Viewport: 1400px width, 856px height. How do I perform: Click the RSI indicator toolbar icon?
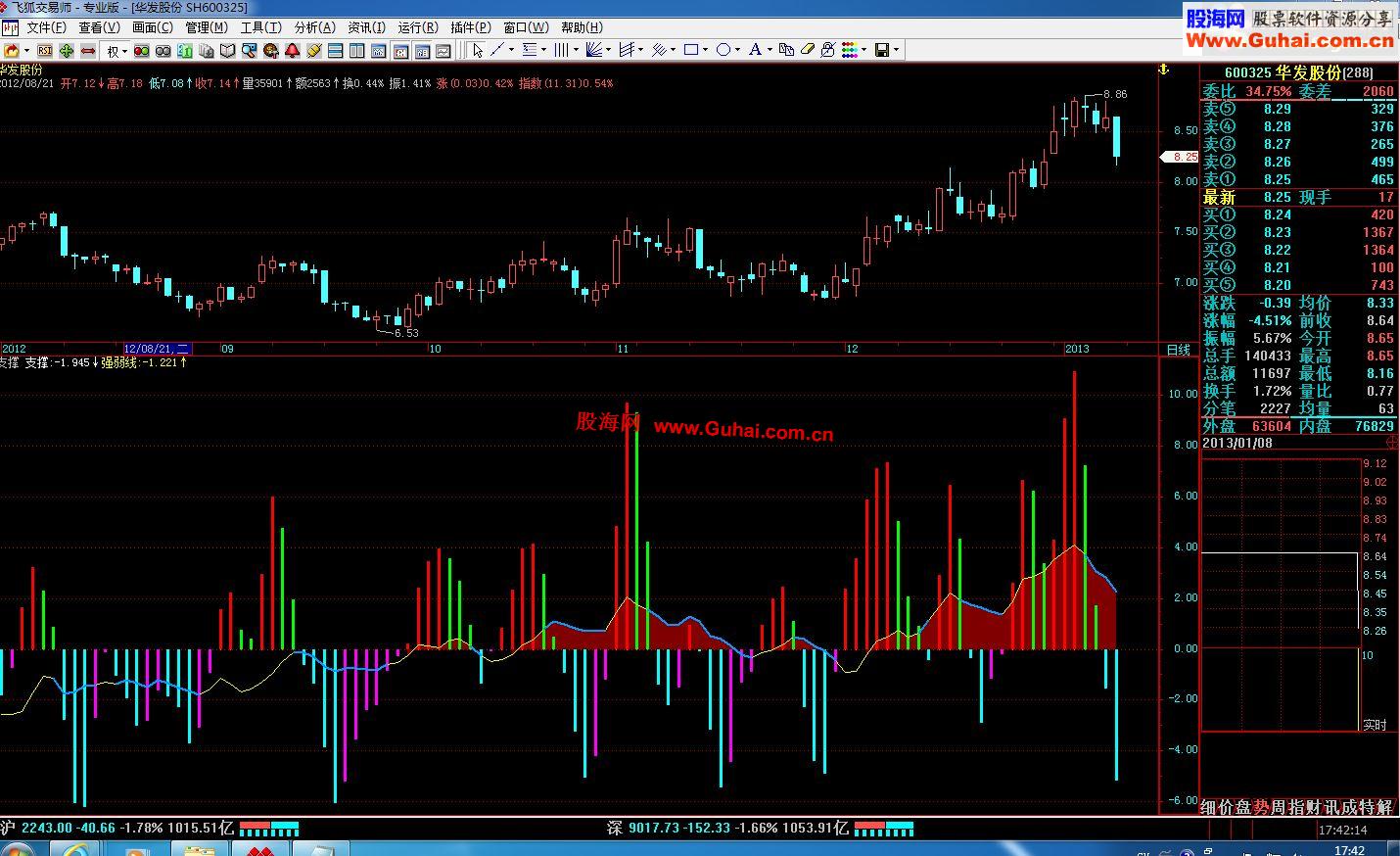pyautogui.click(x=45, y=51)
